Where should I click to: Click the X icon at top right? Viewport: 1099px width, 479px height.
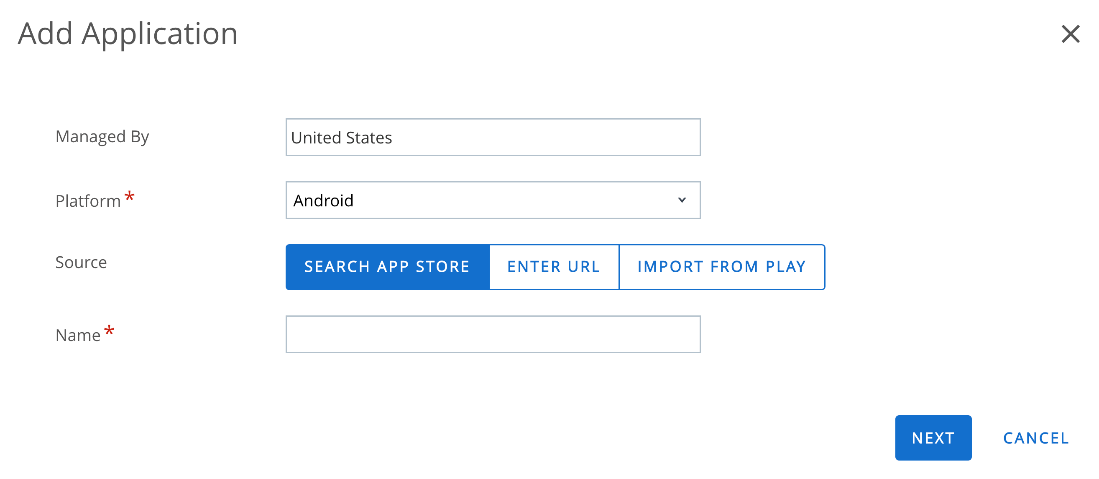1070,34
